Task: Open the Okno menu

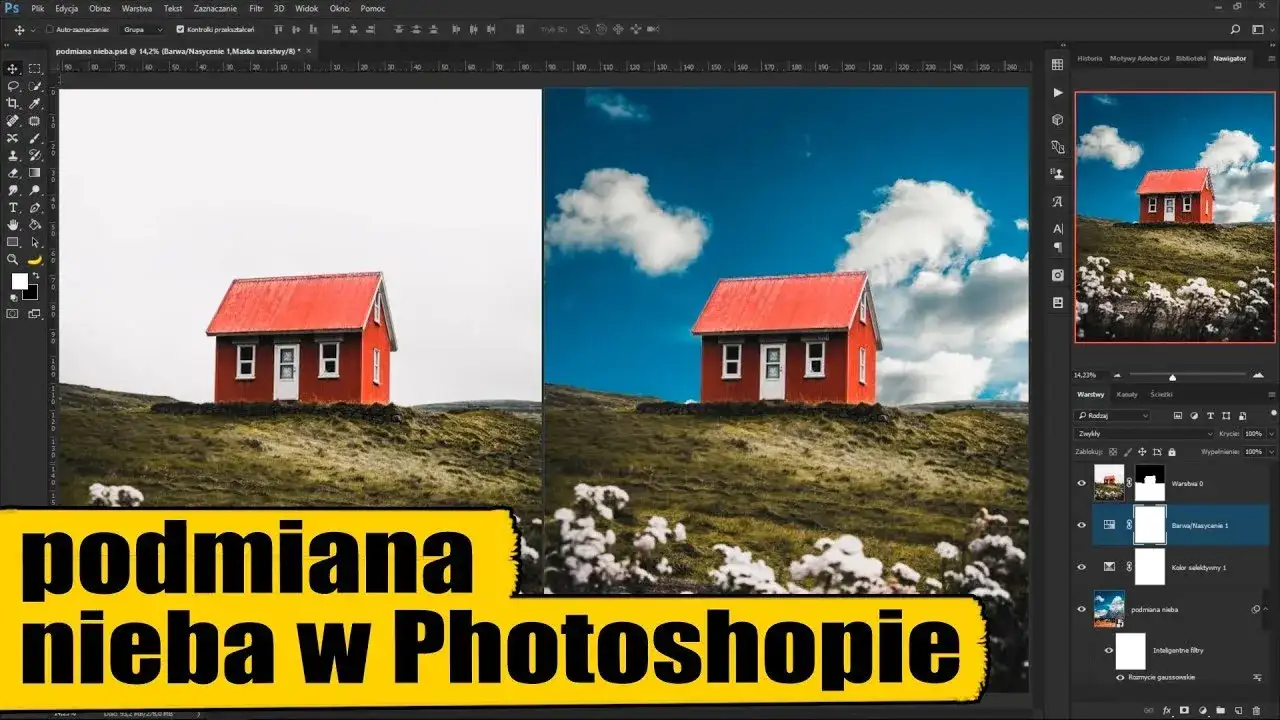Action: tap(339, 8)
